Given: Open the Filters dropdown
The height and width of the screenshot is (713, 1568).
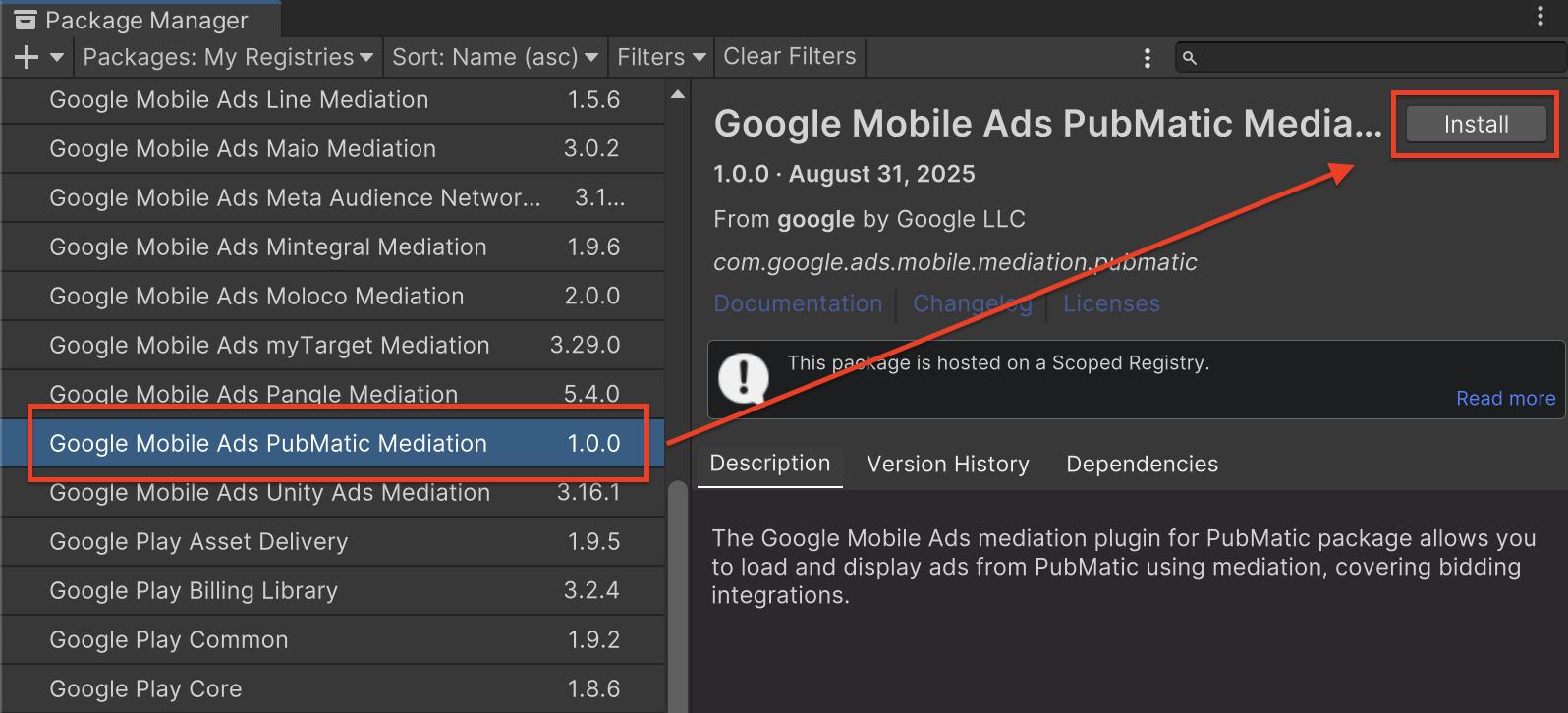Looking at the screenshot, I should coord(661,57).
